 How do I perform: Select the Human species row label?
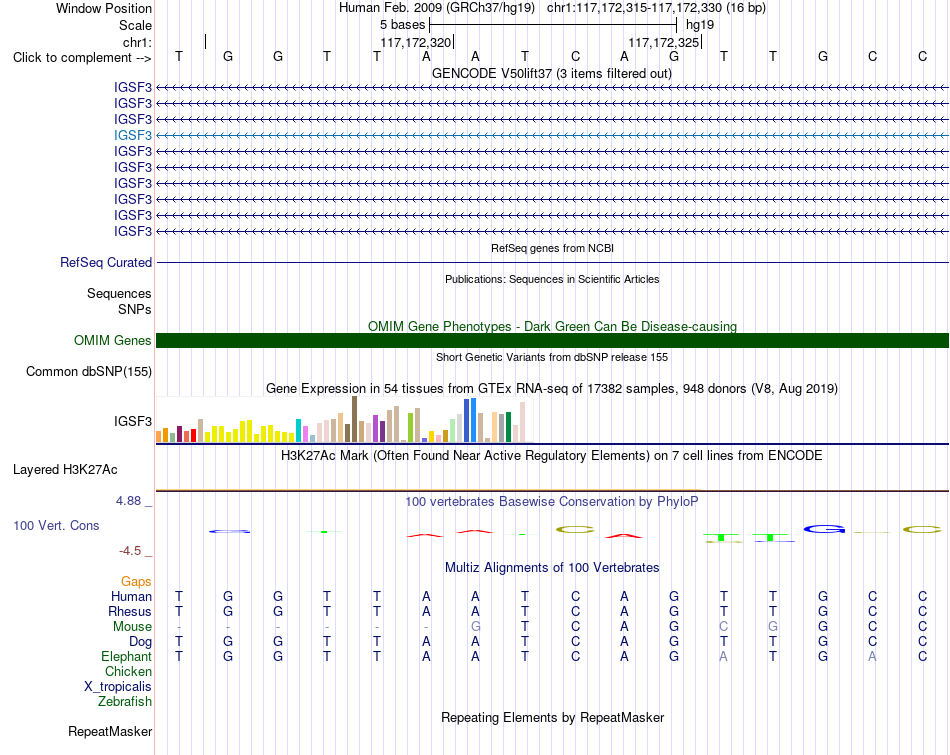click(x=131, y=596)
